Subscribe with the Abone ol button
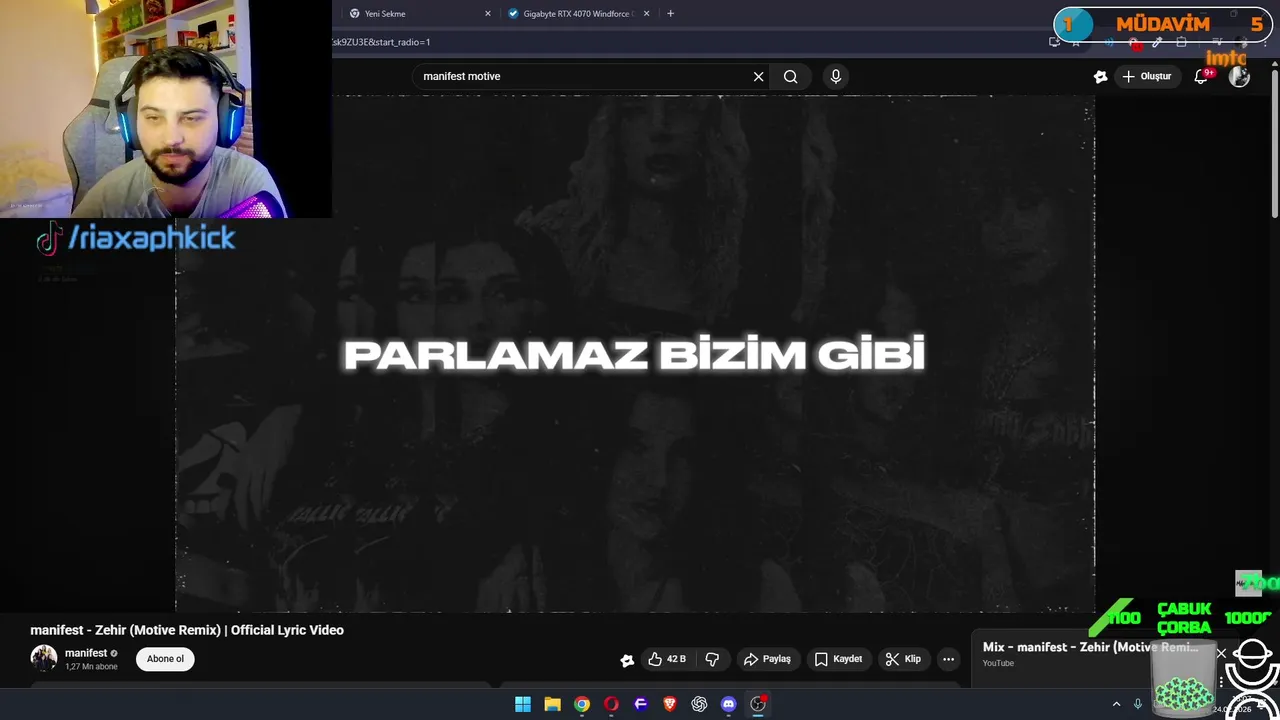 [x=165, y=659]
